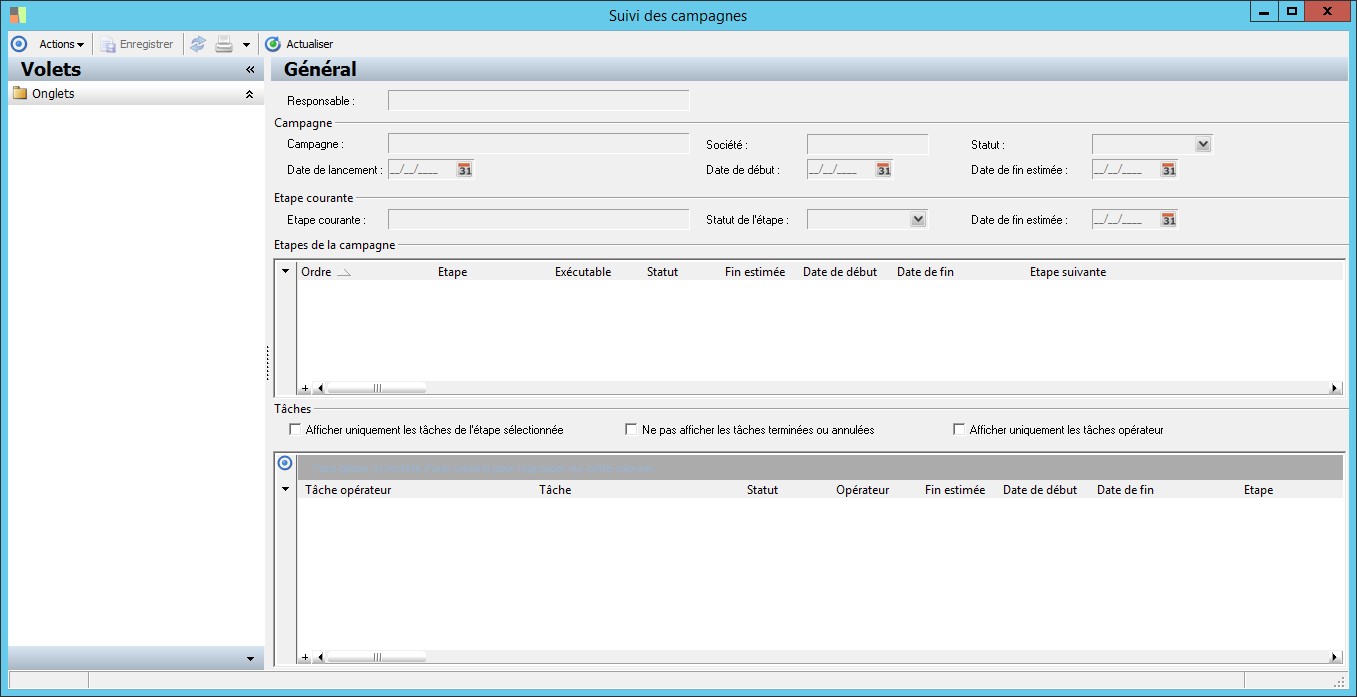
Task: Click the blue target icon above Tâches grid
Action: click(x=285, y=463)
